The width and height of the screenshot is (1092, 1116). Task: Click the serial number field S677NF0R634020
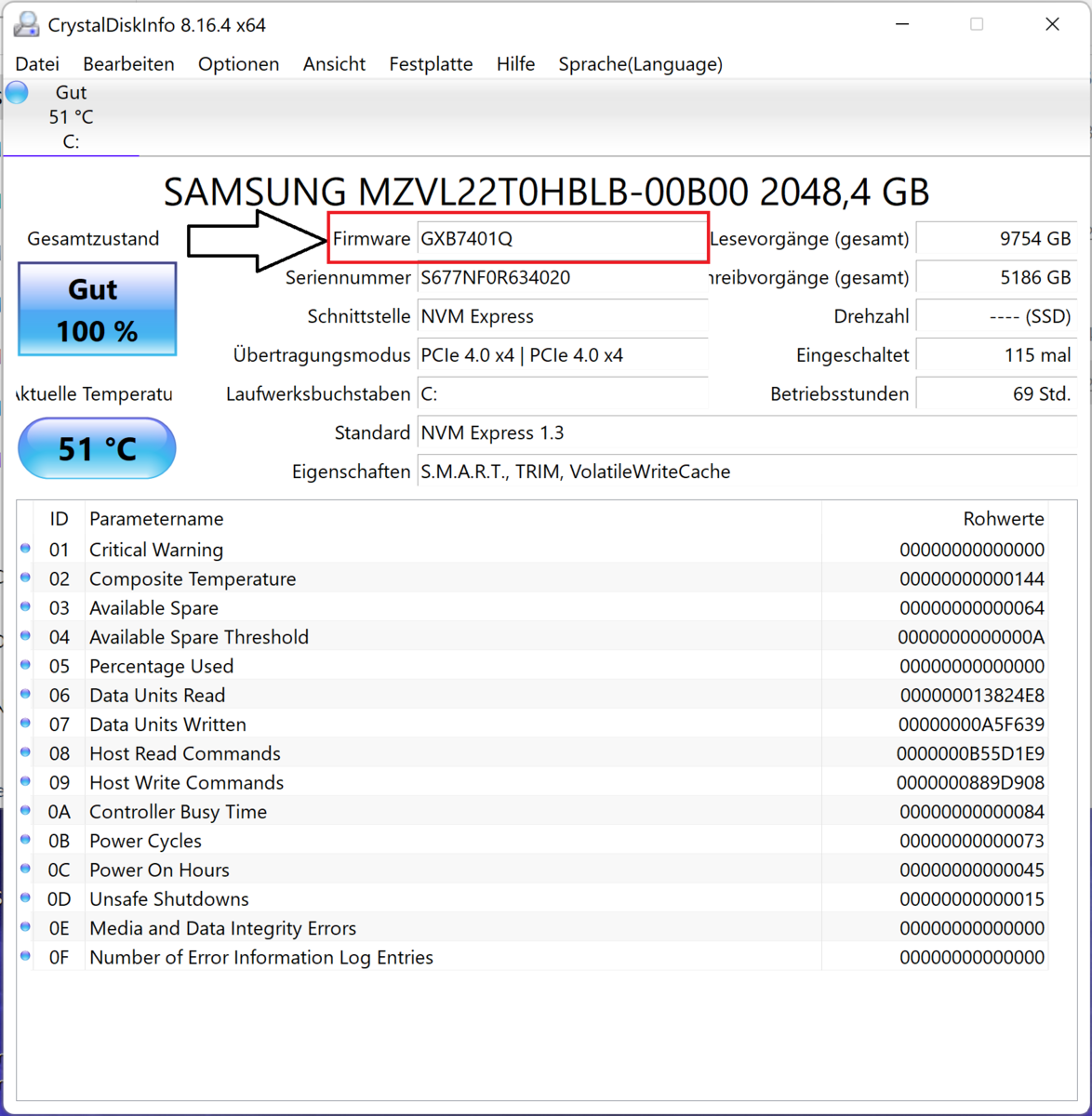(562, 278)
